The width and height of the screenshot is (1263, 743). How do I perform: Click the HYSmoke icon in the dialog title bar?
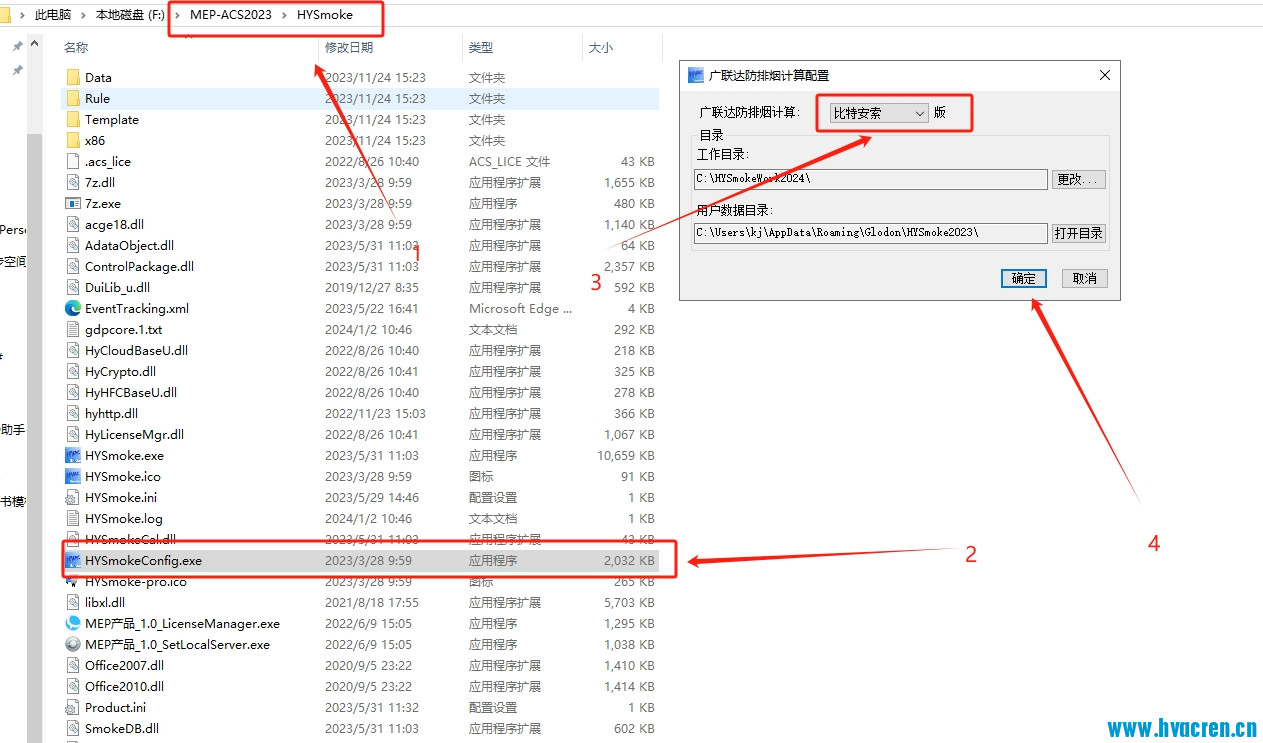coord(695,73)
